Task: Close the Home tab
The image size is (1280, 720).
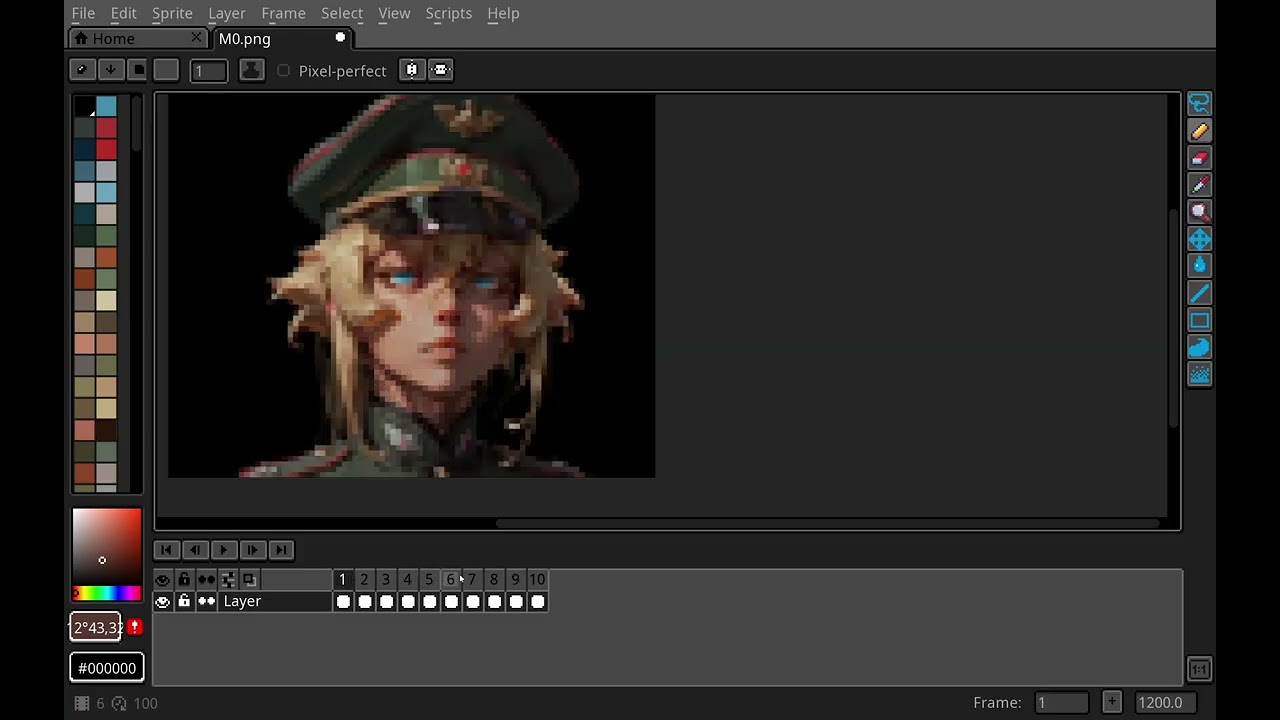Action: [197, 38]
